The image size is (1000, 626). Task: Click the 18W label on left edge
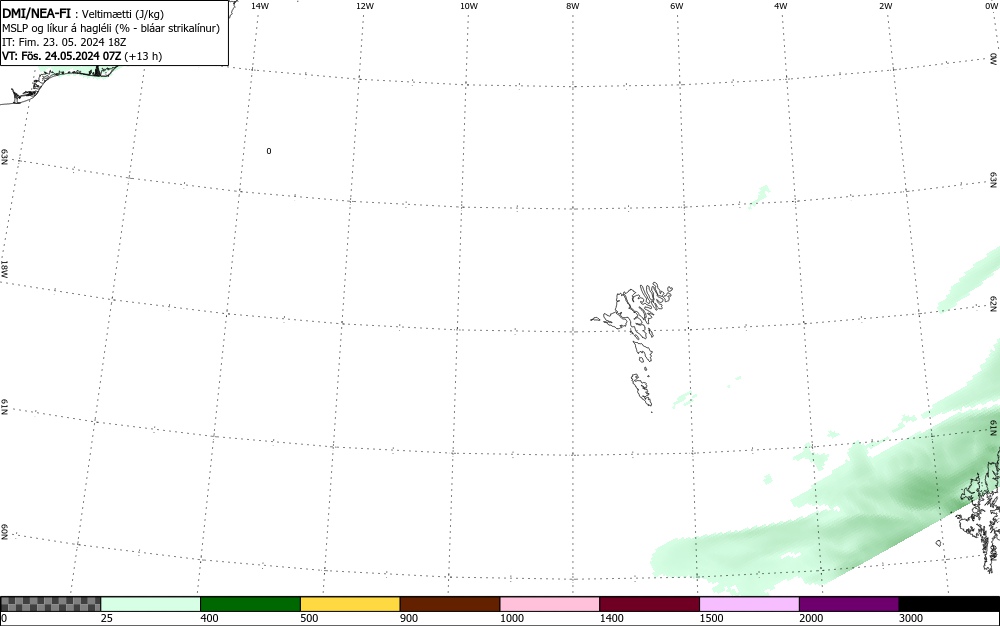(4, 268)
